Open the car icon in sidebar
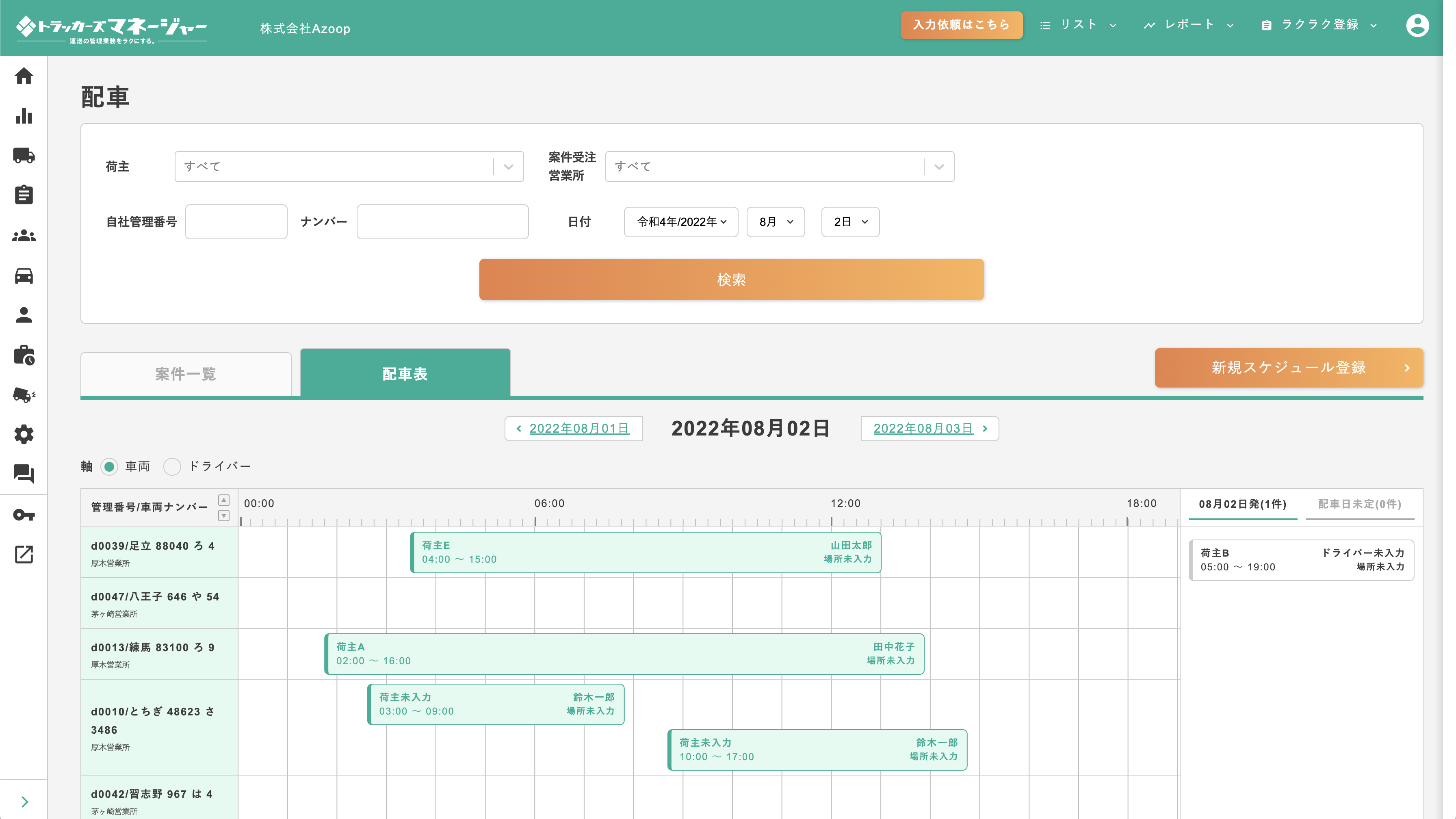The image size is (1456, 819). click(24, 275)
